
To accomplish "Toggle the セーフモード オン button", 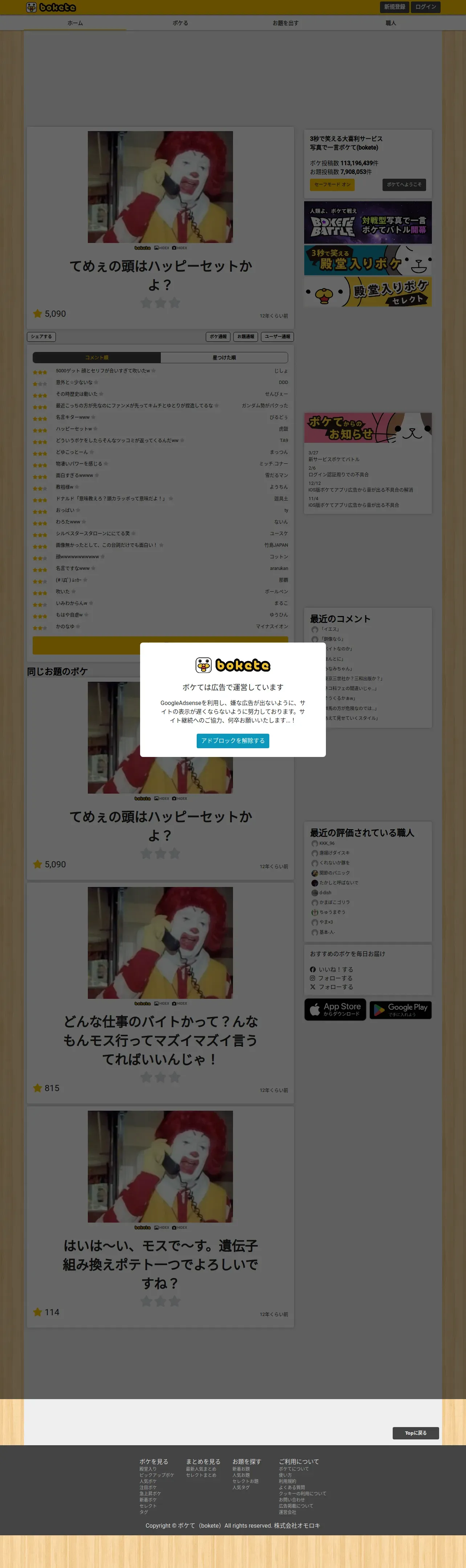I will pos(332,185).
